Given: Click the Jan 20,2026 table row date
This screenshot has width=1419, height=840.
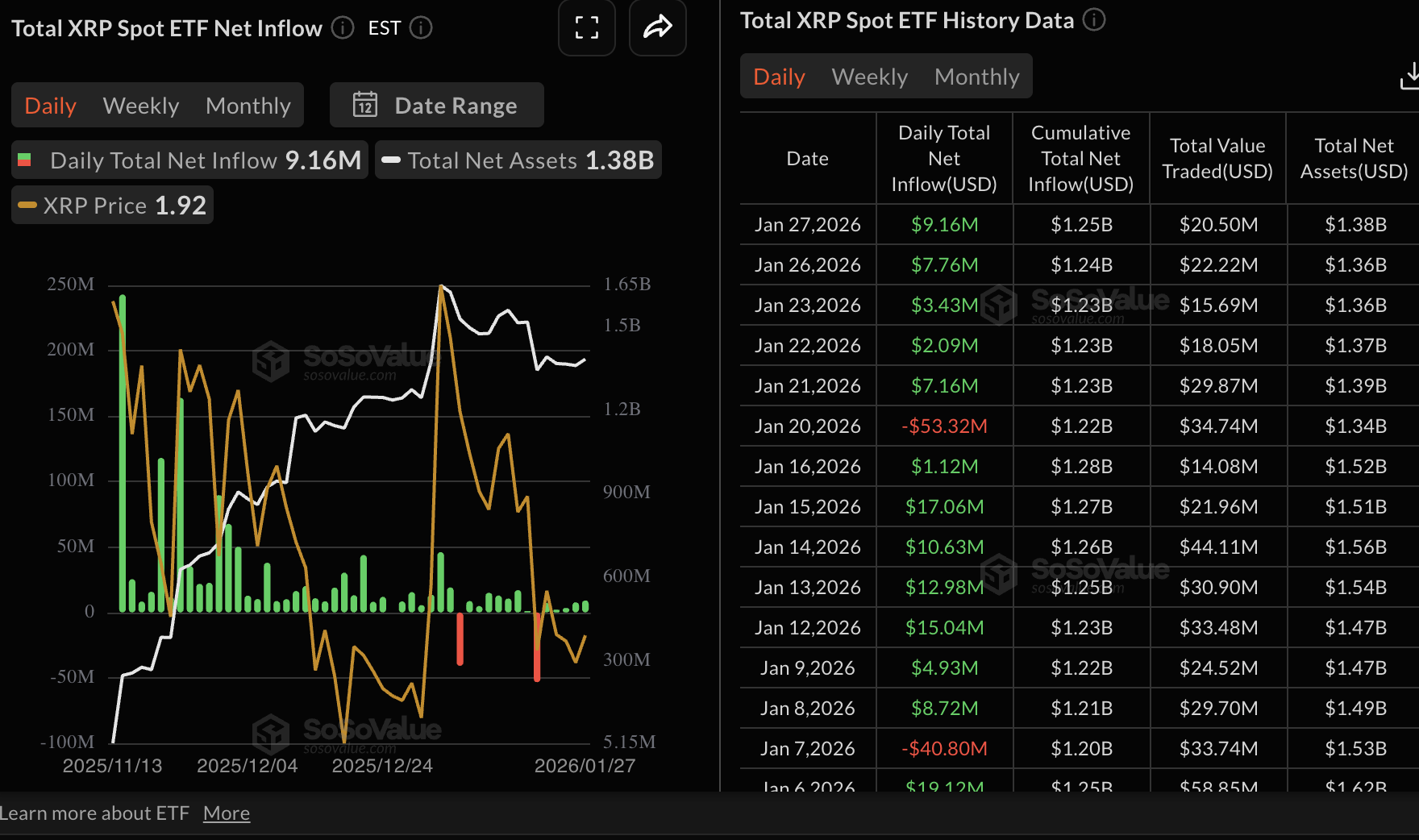Looking at the screenshot, I should 807,426.
